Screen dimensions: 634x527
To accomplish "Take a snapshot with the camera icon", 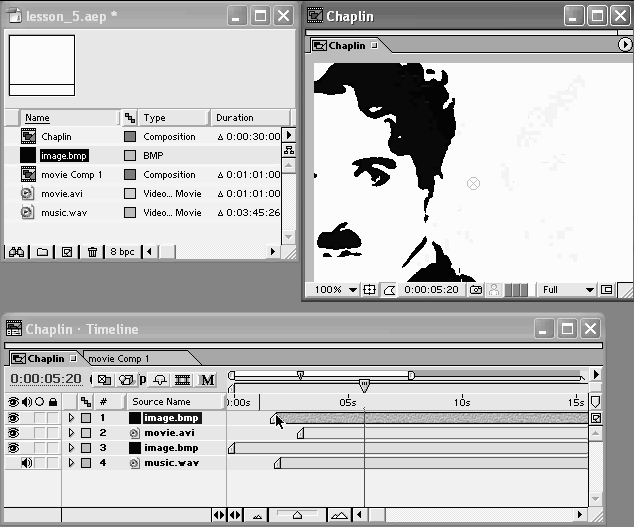I will (x=477, y=290).
